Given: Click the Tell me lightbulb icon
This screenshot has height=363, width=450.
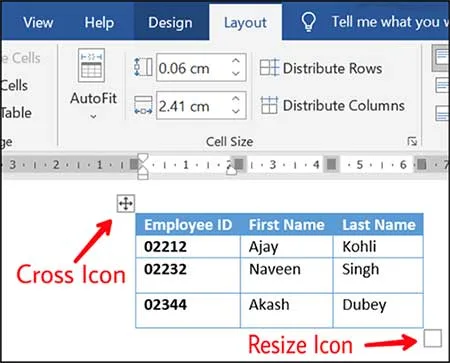Looking at the screenshot, I should [308, 22].
